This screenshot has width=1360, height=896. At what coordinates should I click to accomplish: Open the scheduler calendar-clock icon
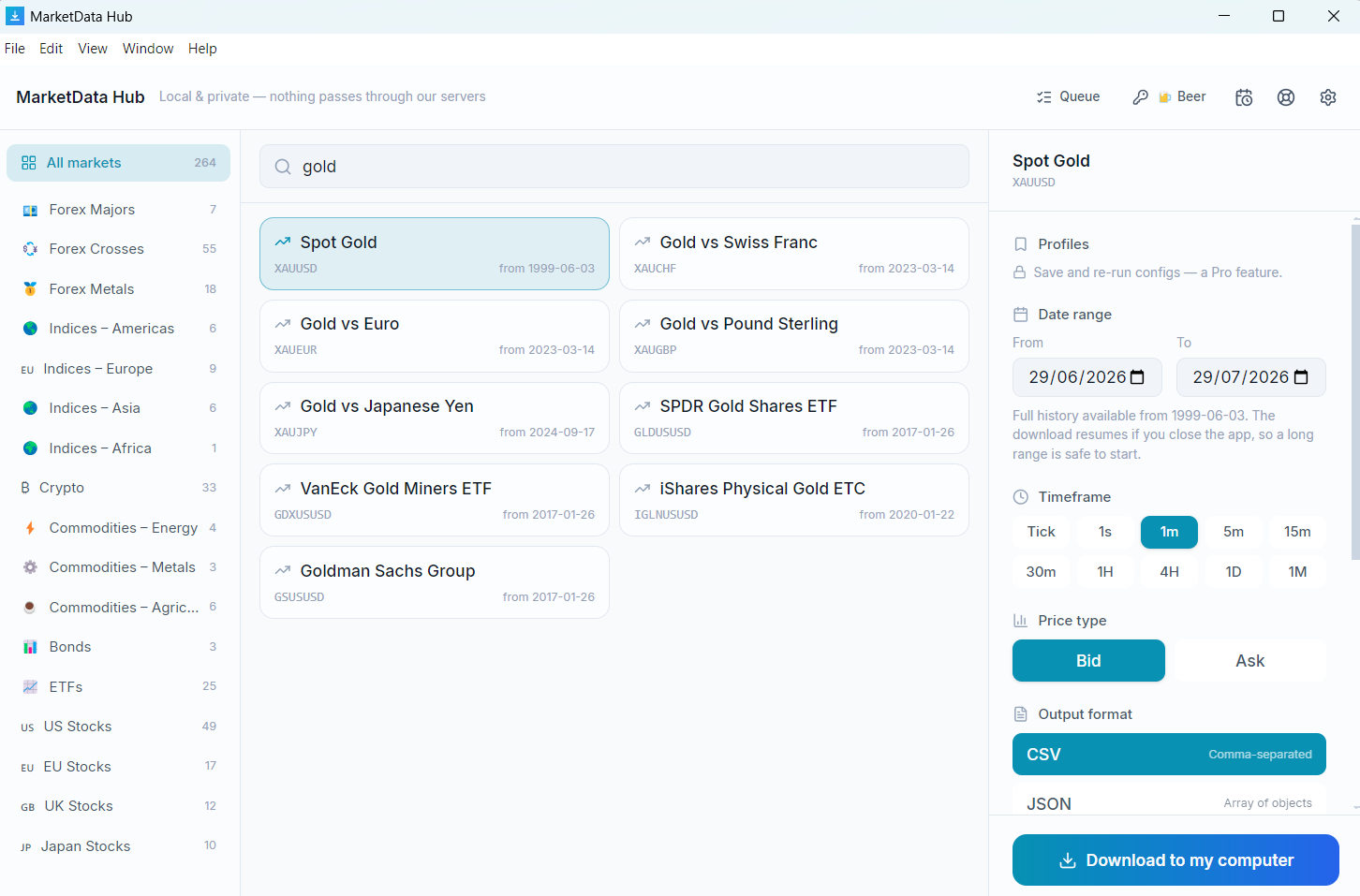tap(1244, 97)
